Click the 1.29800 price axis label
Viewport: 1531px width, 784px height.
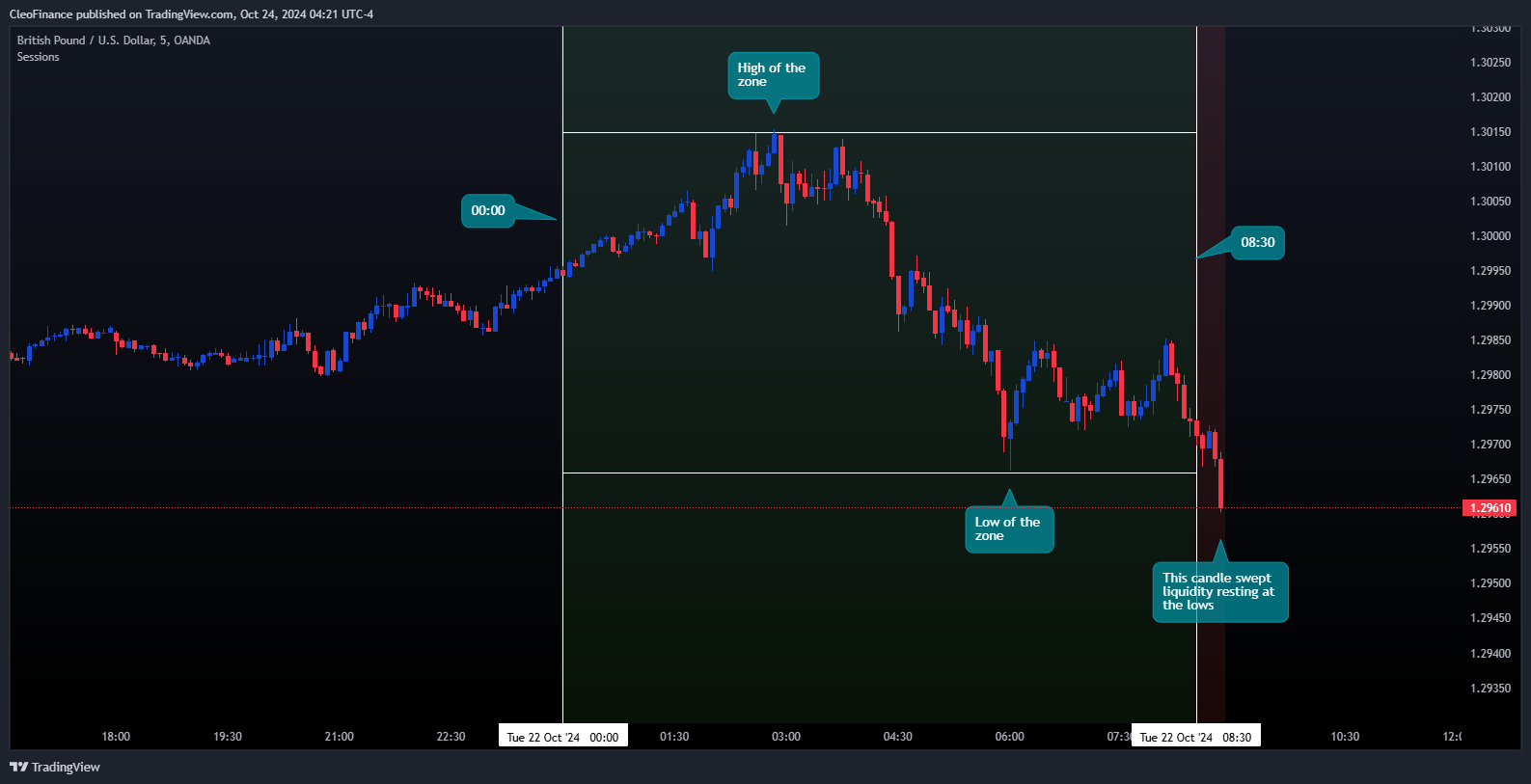(x=1490, y=375)
